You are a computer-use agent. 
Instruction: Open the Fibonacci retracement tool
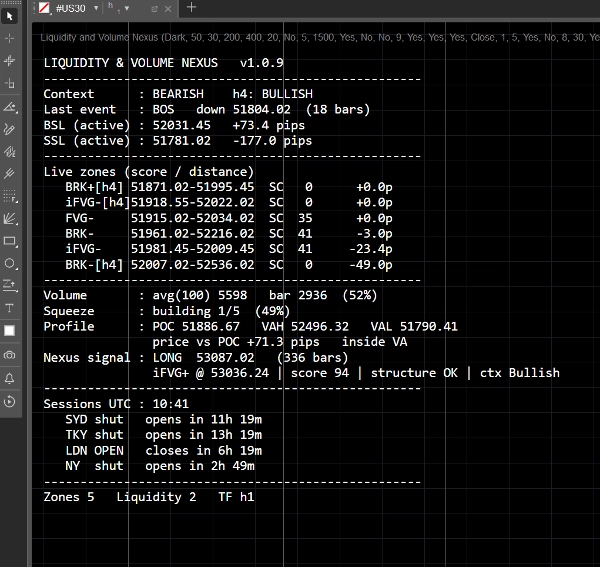pyautogui.click(x=10, y=197)
